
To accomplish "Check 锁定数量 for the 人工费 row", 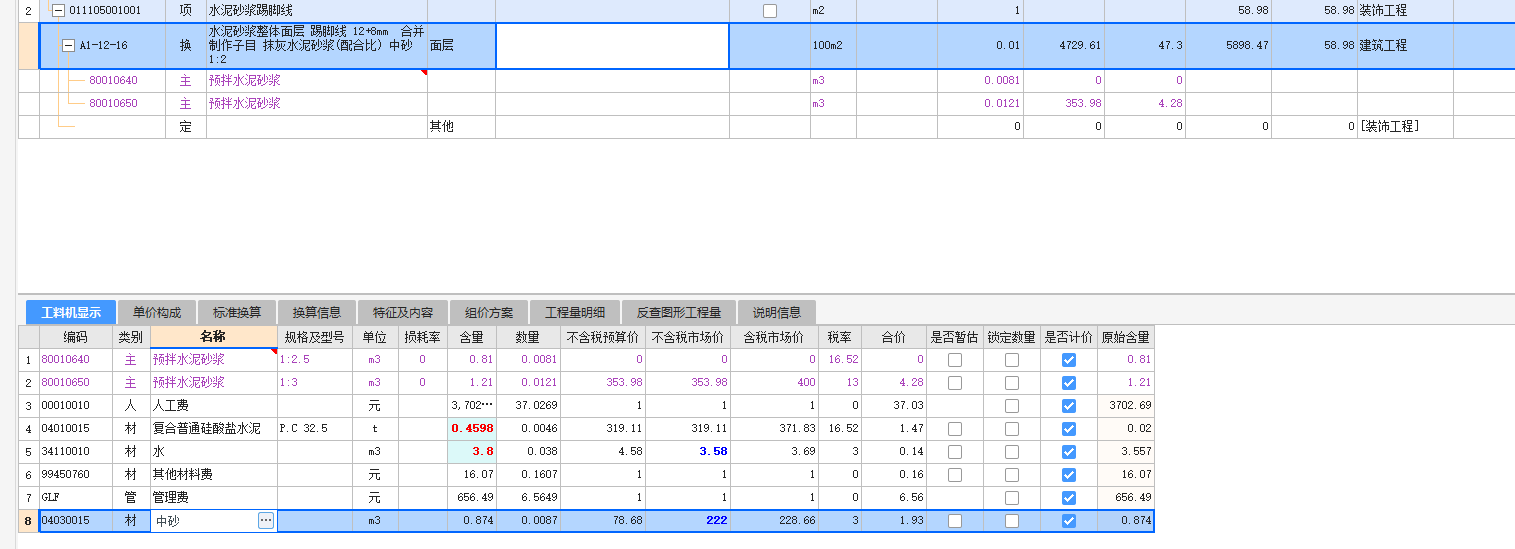I will [x=1012, y=406].
